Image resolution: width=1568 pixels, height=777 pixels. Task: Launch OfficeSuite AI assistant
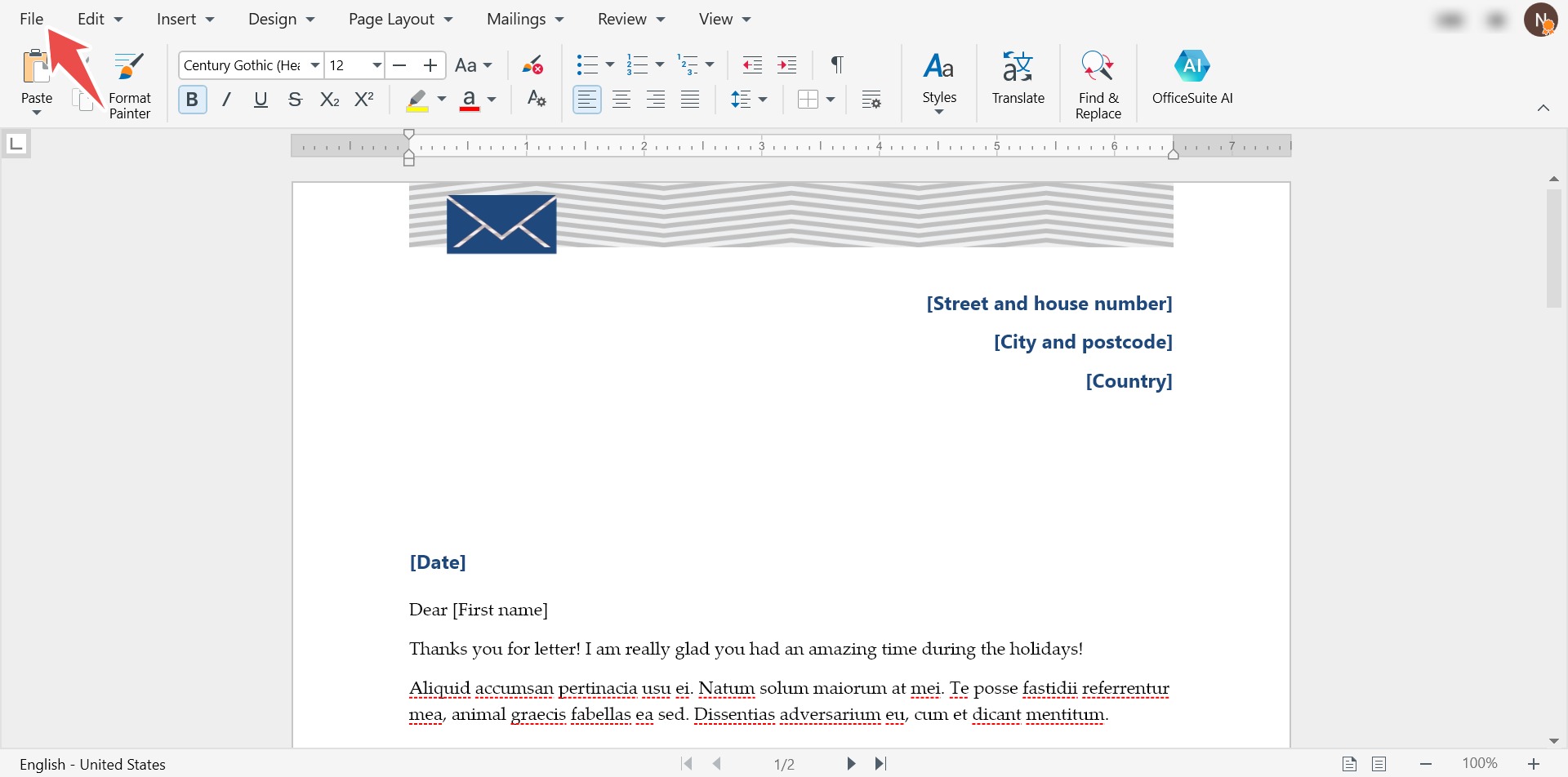1192,79
